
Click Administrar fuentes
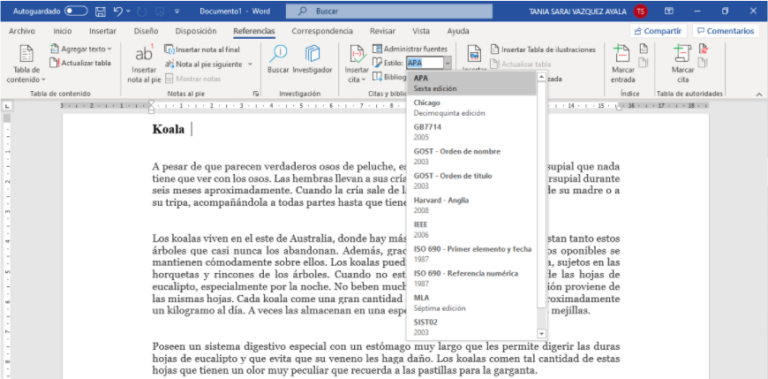coord(410,49)
